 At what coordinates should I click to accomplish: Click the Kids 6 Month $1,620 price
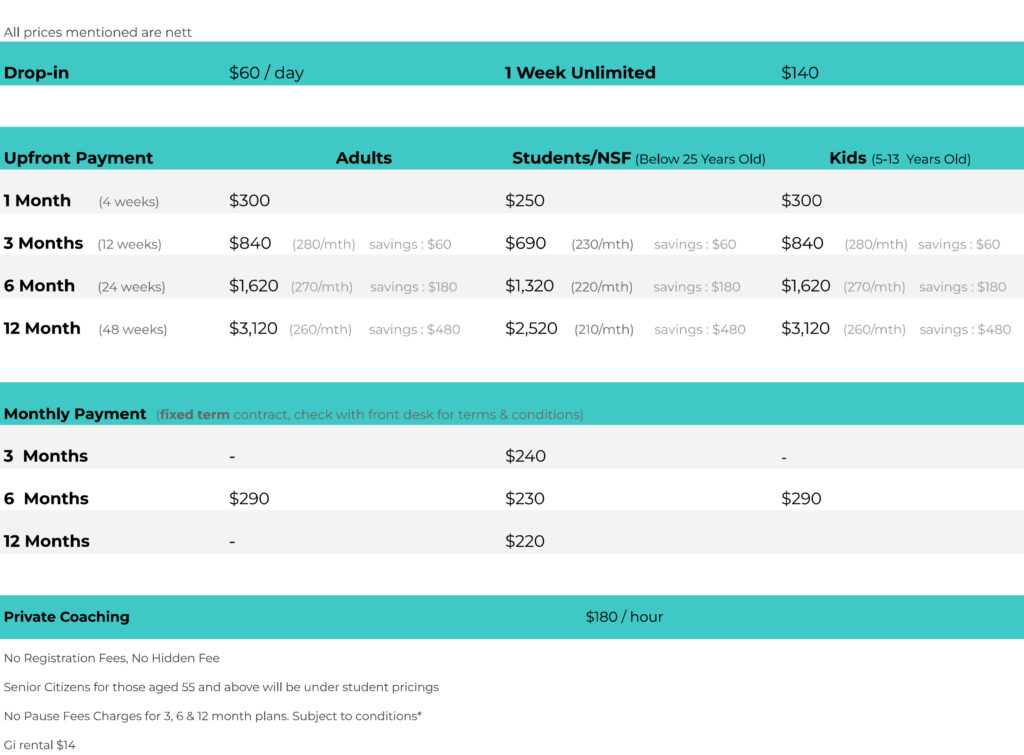point(805,286)
